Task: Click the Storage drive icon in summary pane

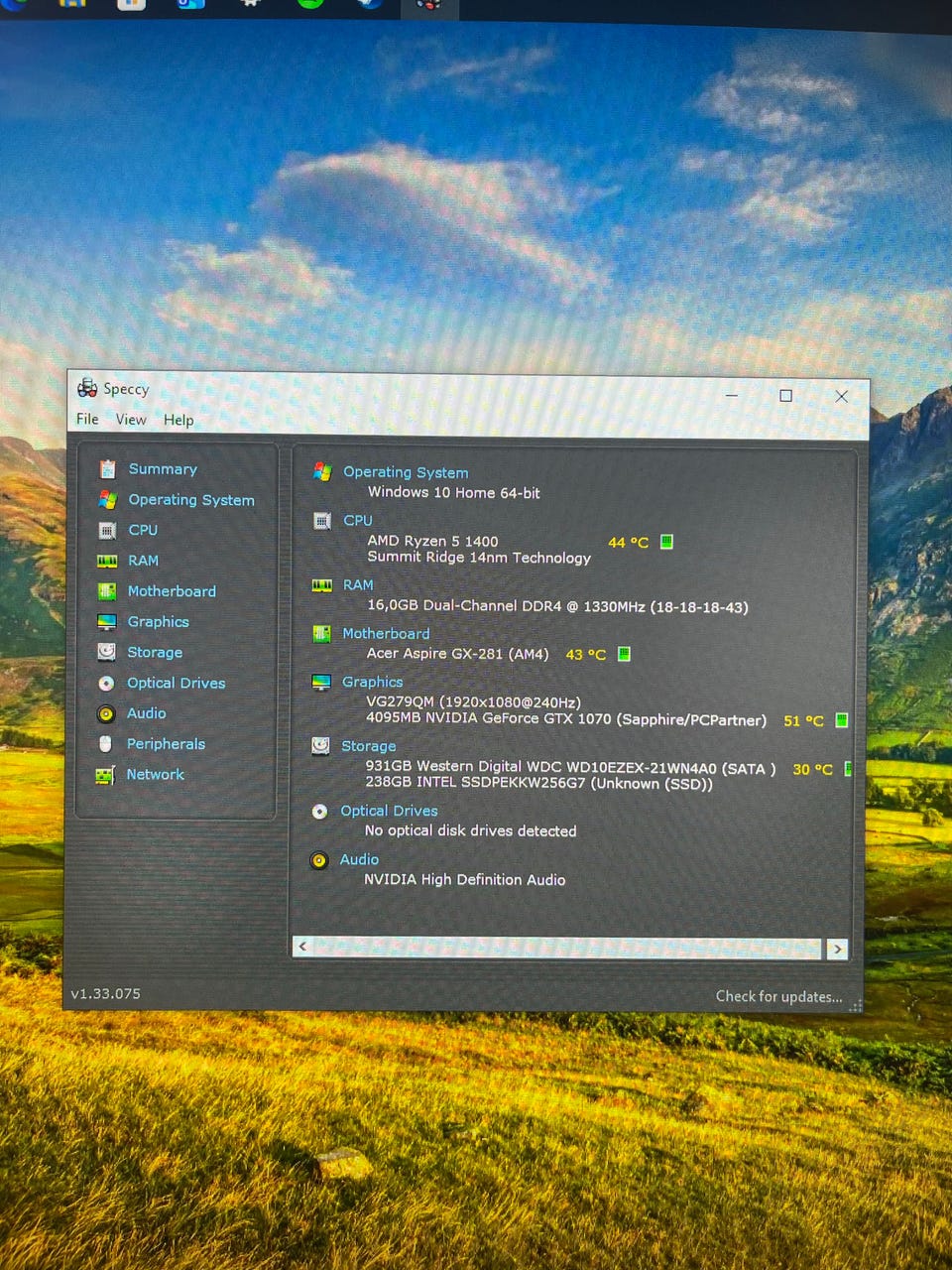Action: click(x=320, y=746)
